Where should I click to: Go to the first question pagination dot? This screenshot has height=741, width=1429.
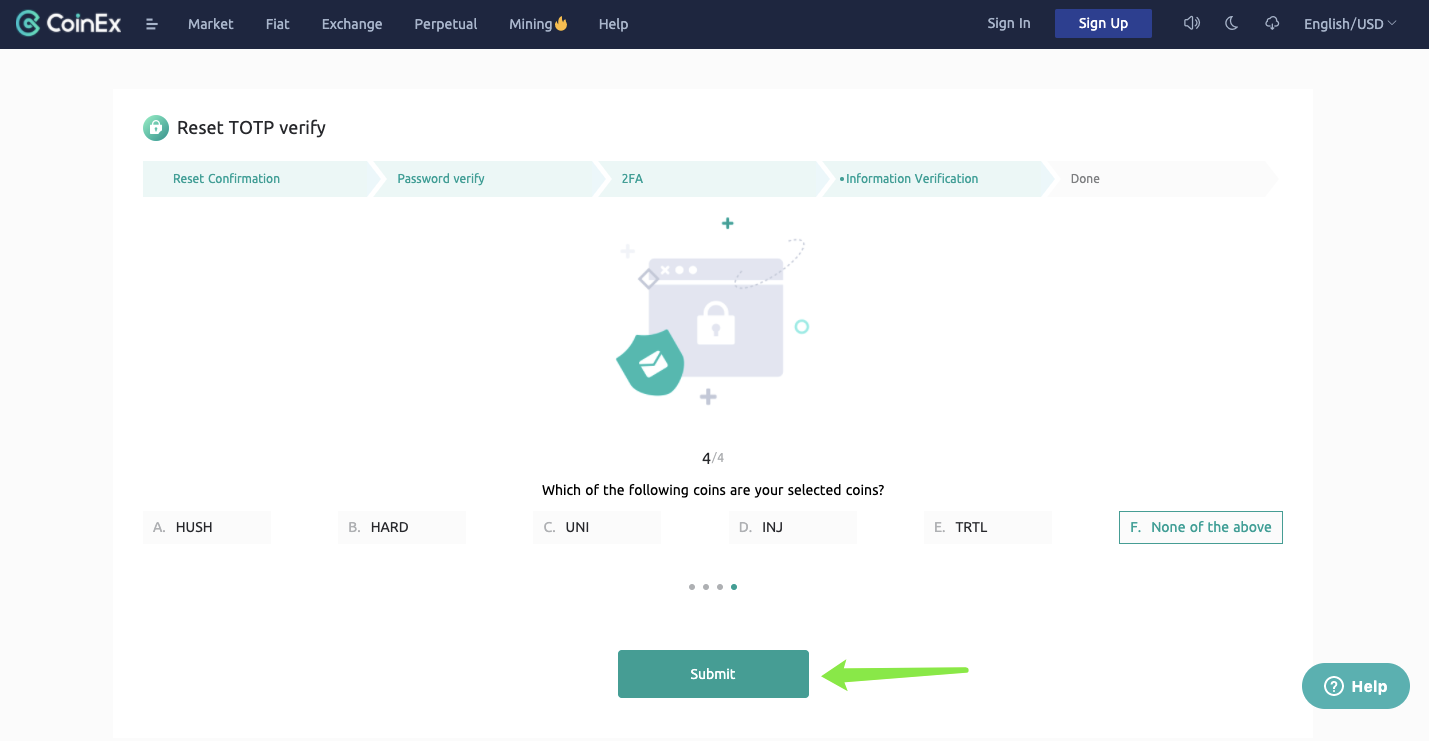pyautogui.click(x=692, y=587)
